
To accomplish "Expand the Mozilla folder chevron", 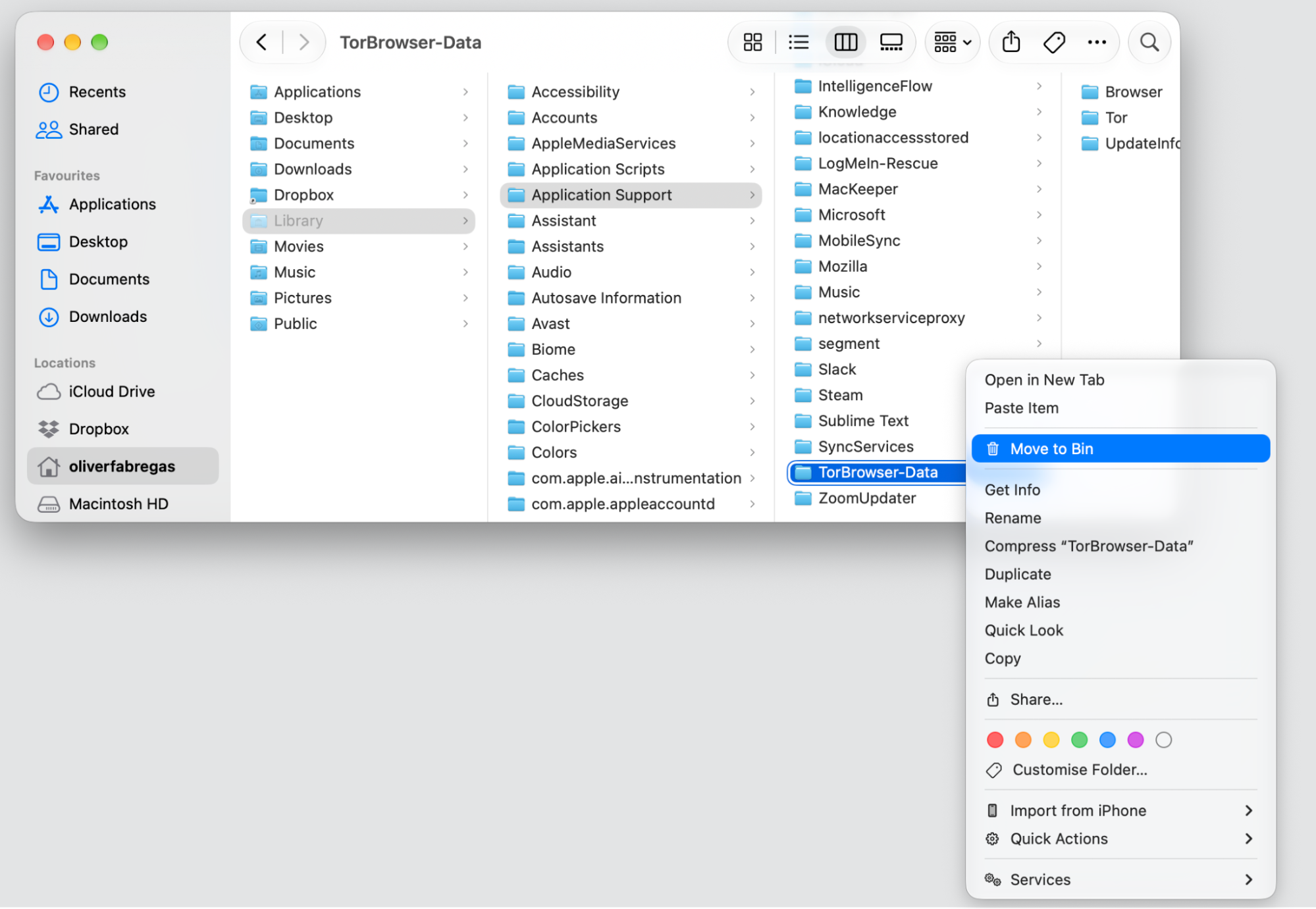I will [1039, 267].
